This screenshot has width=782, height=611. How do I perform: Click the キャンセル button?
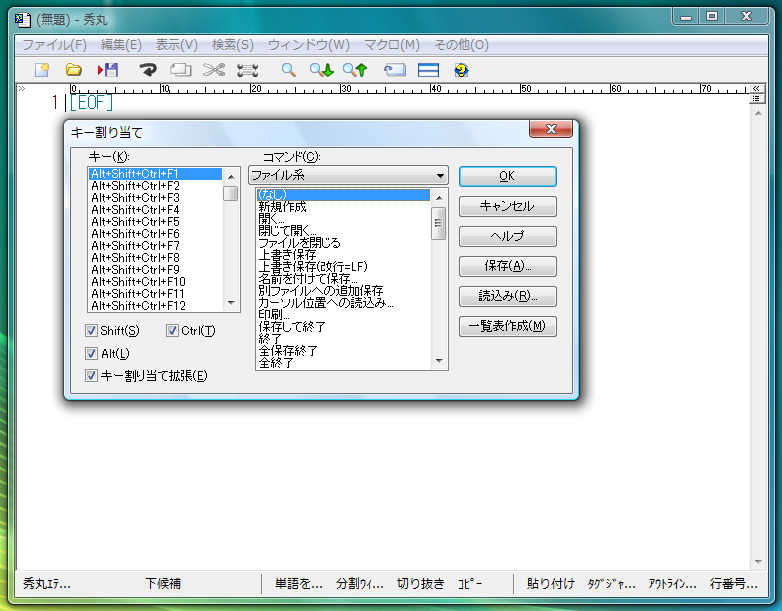tap(508, 206)
